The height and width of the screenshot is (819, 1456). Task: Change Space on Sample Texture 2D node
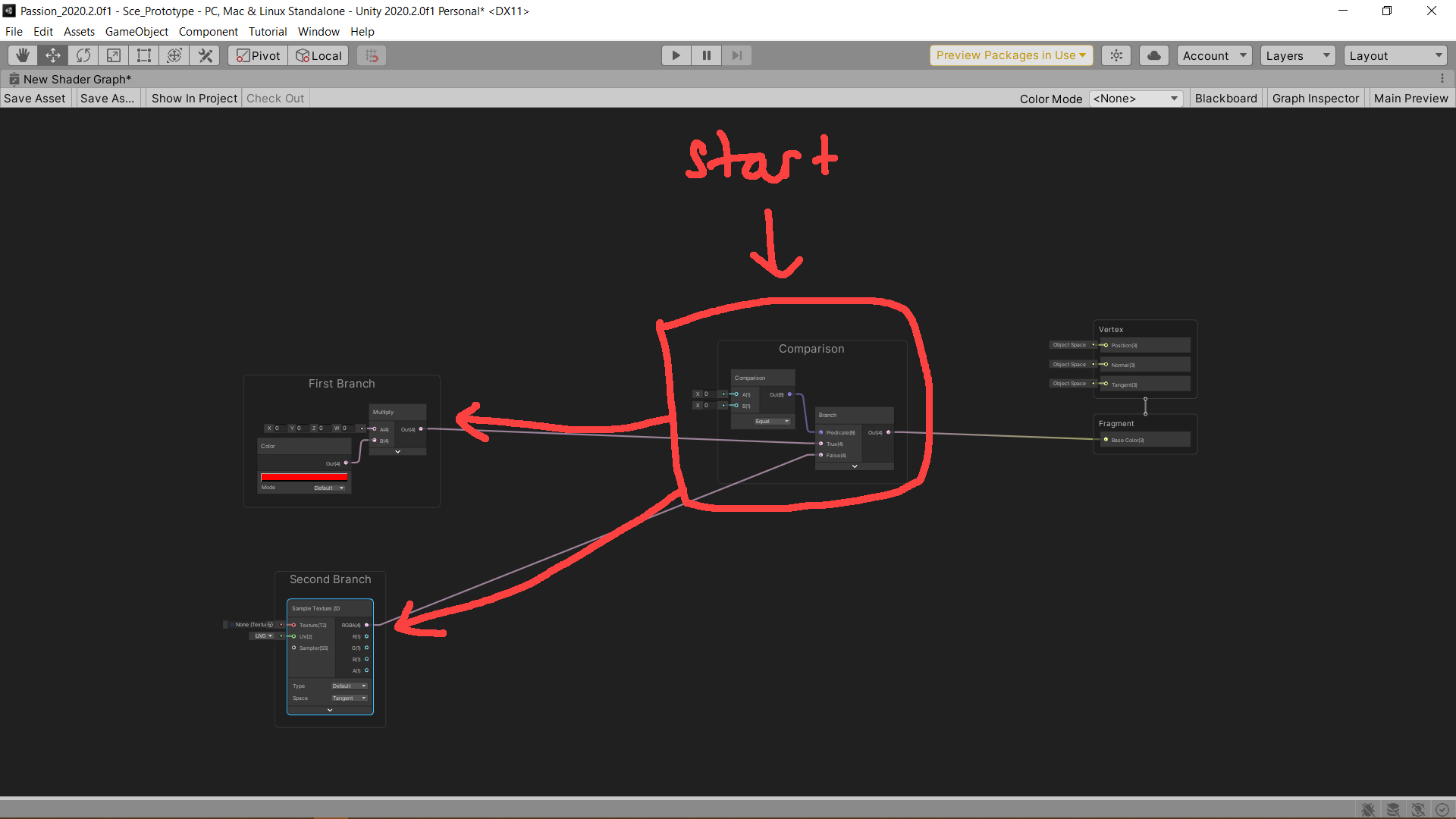point(349,698)
